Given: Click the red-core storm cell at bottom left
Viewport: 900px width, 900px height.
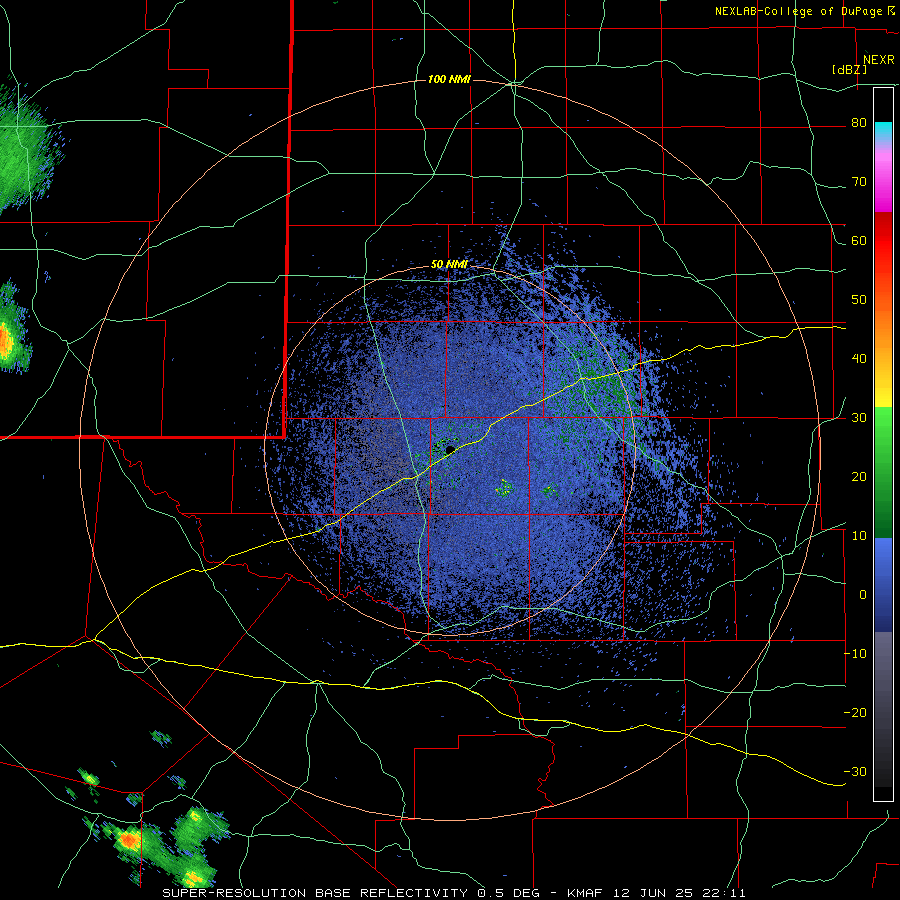Looking at the screenshot, I should point(130,841).
